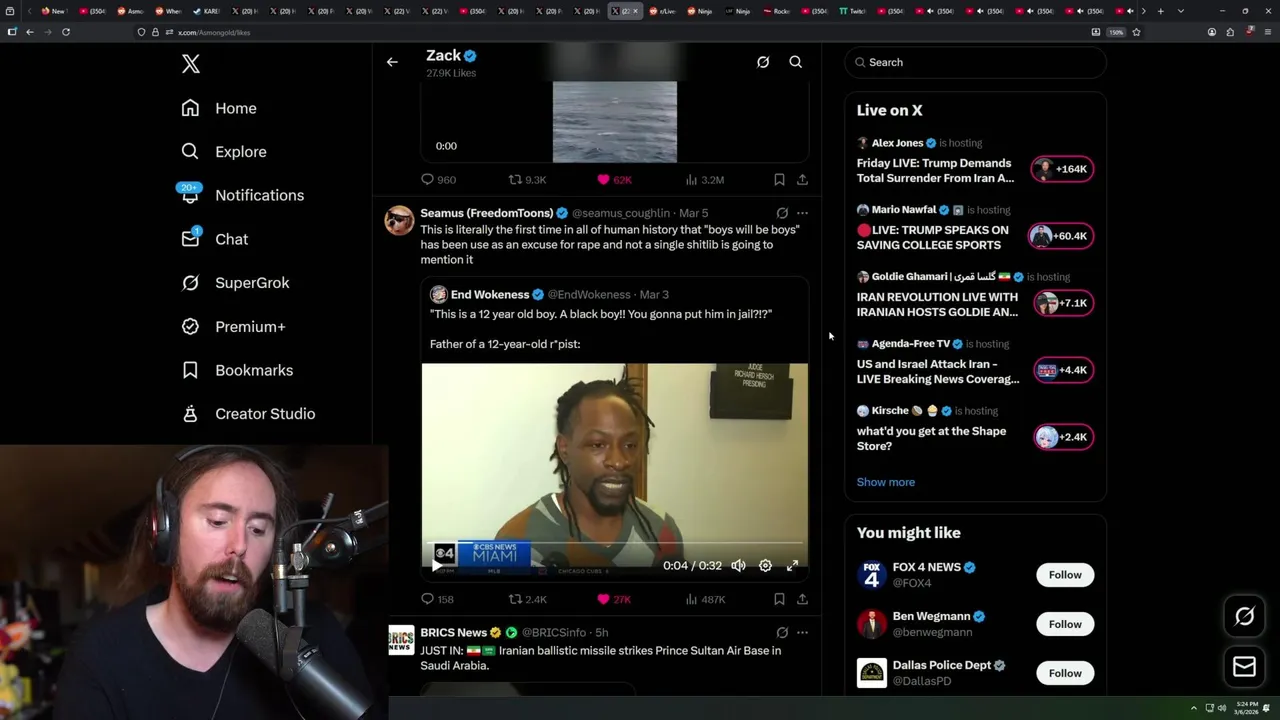
Task: Open the floating messages envelope button
Action: [x=1244, y=667]
